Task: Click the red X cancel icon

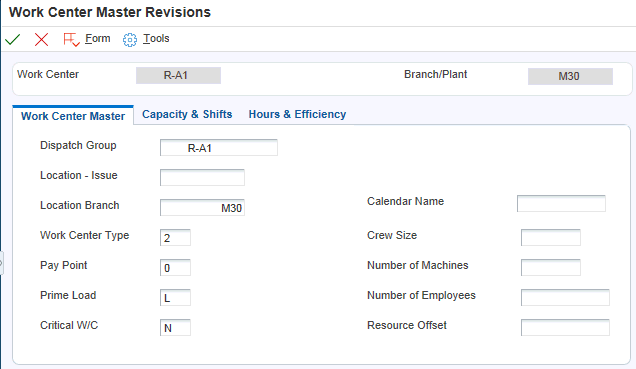Action: (41, 39)
